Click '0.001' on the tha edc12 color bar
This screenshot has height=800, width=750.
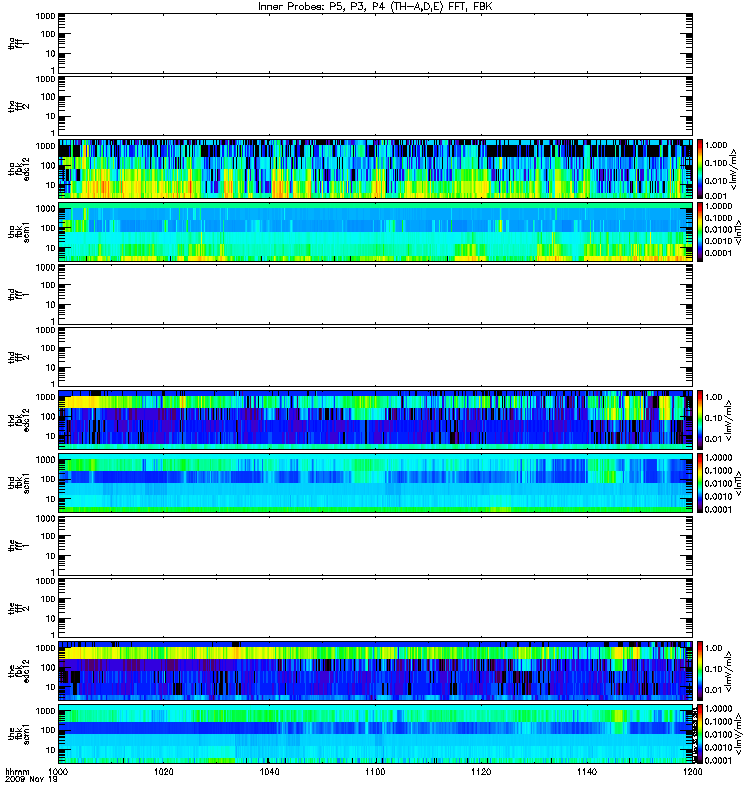(716, 195)
